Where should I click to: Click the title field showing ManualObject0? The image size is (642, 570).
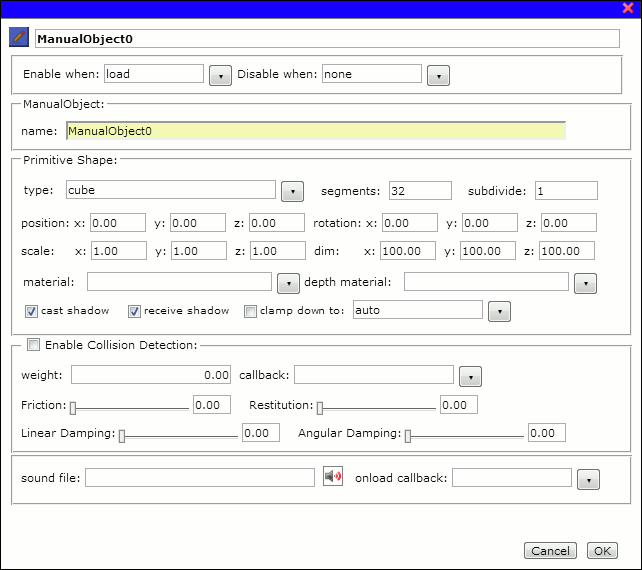pos(327,38)
